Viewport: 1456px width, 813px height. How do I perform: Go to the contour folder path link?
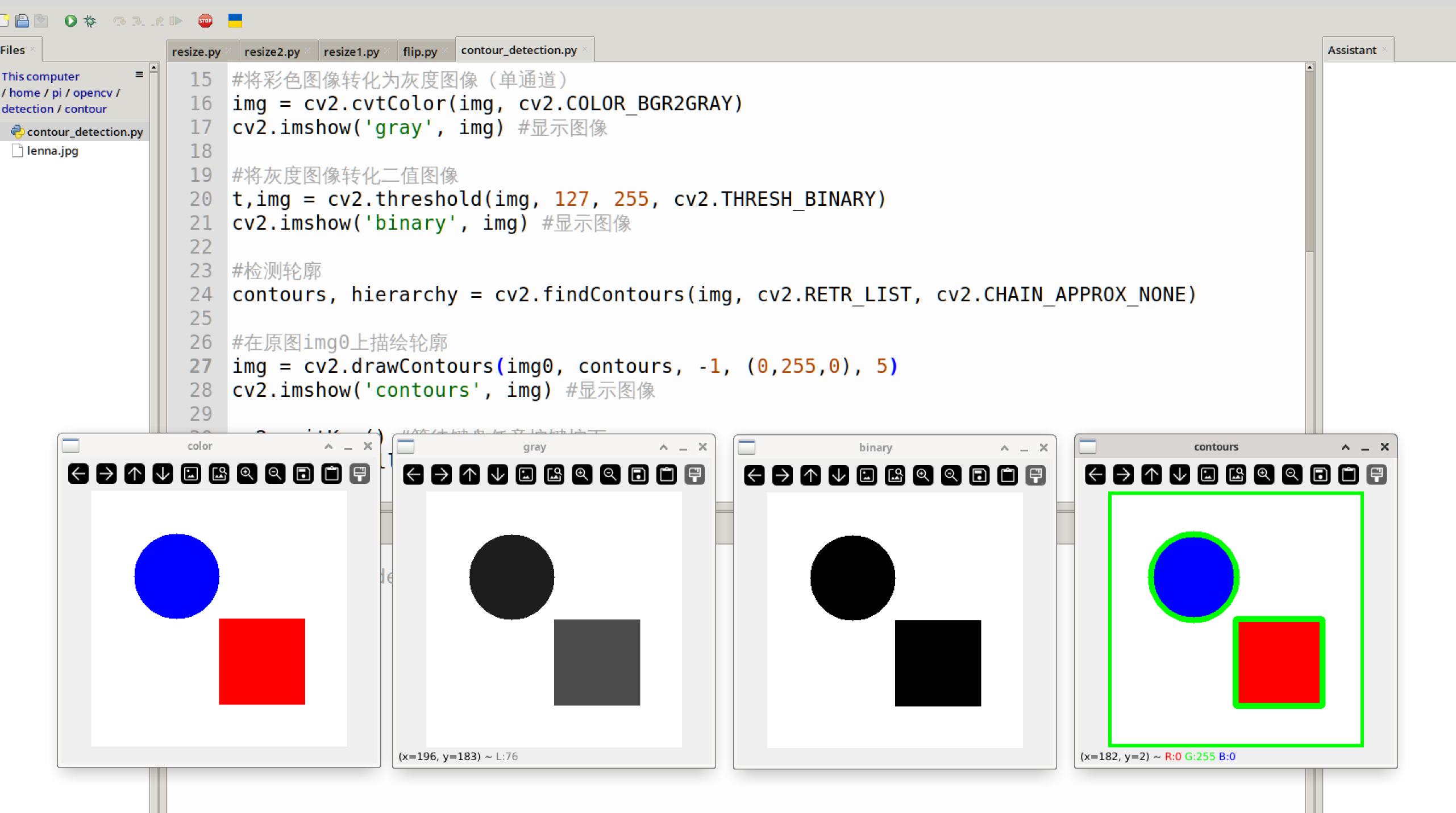[85, 109]
